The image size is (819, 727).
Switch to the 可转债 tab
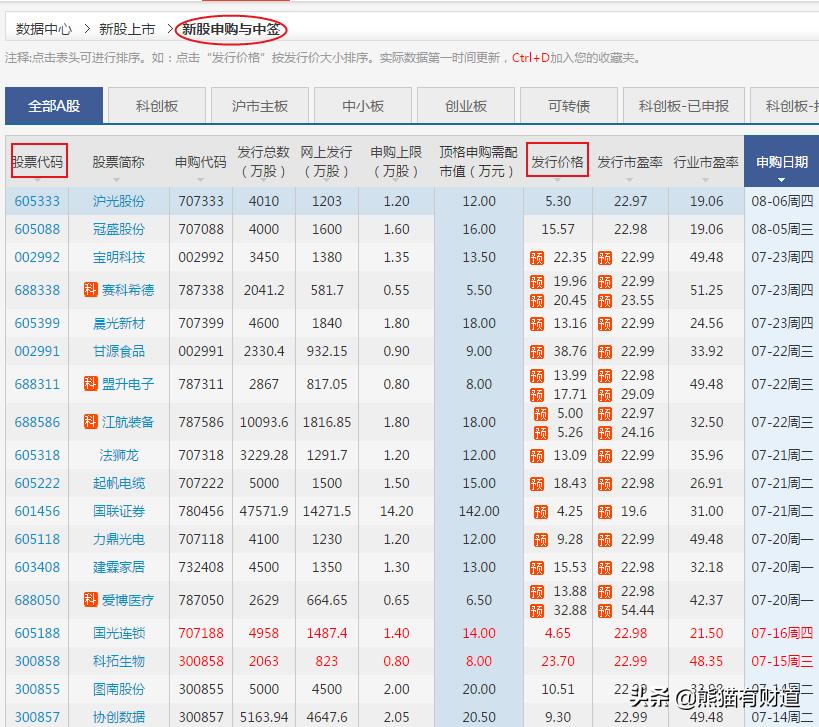tap(568, 105)
